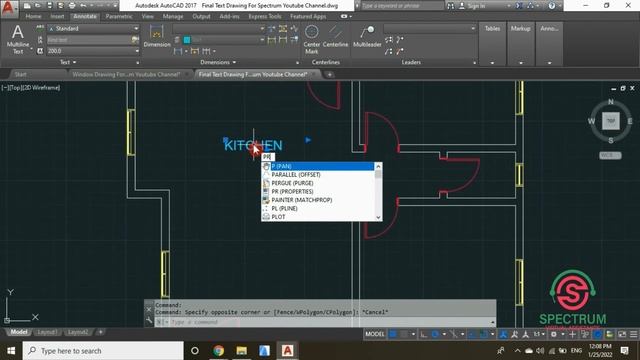
Task: Click the Workspace Switching gear icon
Action: coord(554,334)
